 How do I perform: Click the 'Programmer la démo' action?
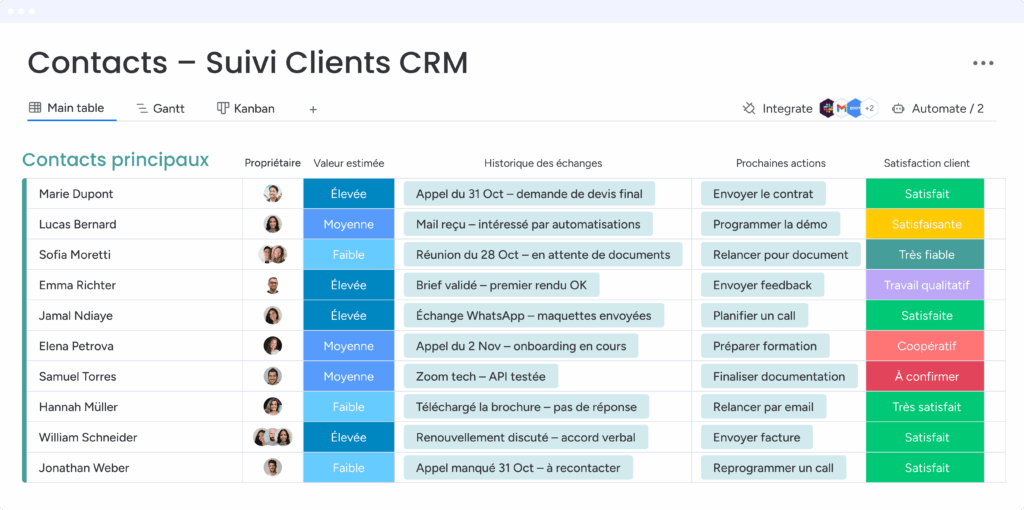(771, 224)
